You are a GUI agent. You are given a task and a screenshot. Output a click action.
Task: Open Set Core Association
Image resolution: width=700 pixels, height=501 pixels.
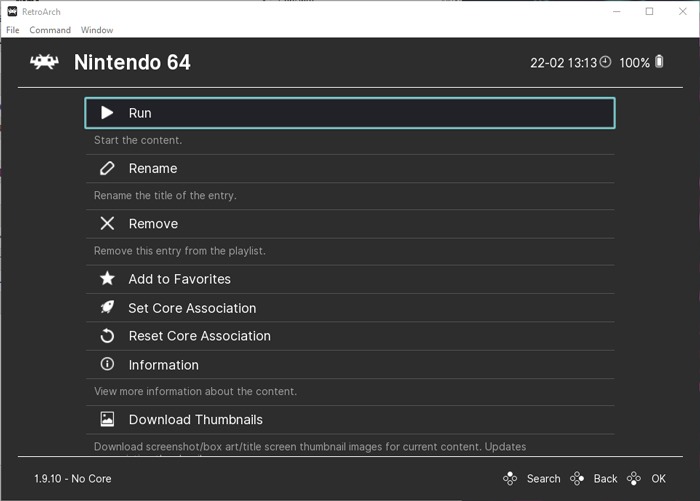pyautogui.click(x=350, y=308)
